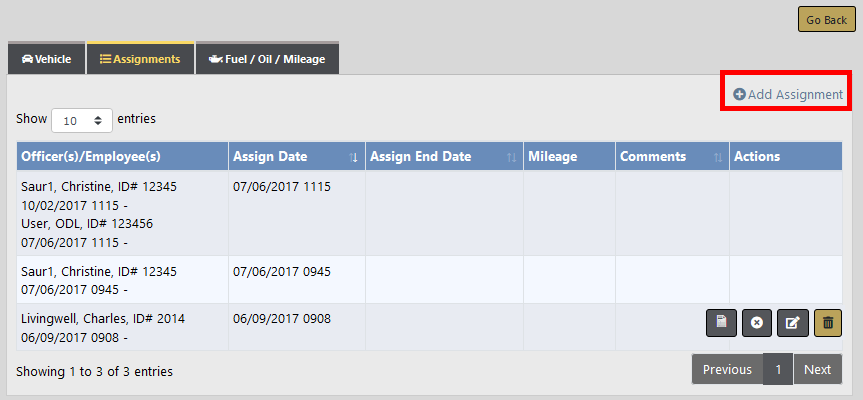The image size is (863, 400).
Task: Edit the Livingwell, Charles assignment
Action: (792, 323)
